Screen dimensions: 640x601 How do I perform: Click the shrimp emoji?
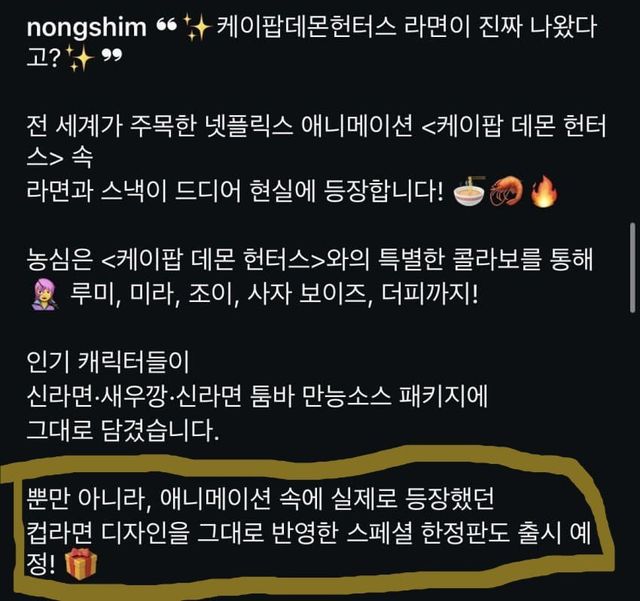[x=506, y=191]
